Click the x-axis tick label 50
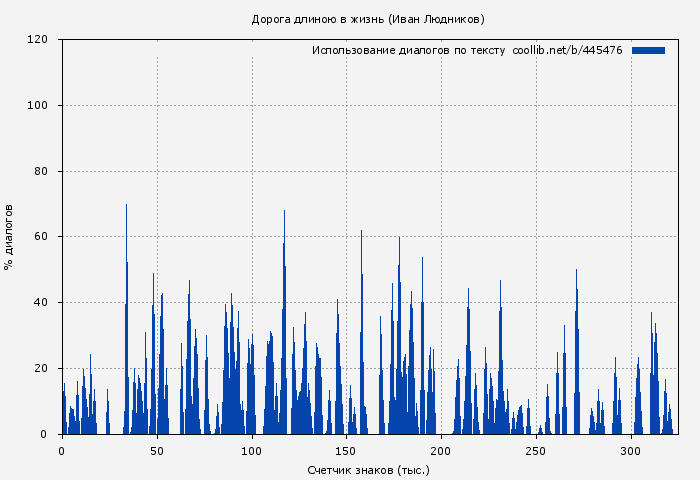The height and width of the screenshot is (480, 700). coord(157,451)
